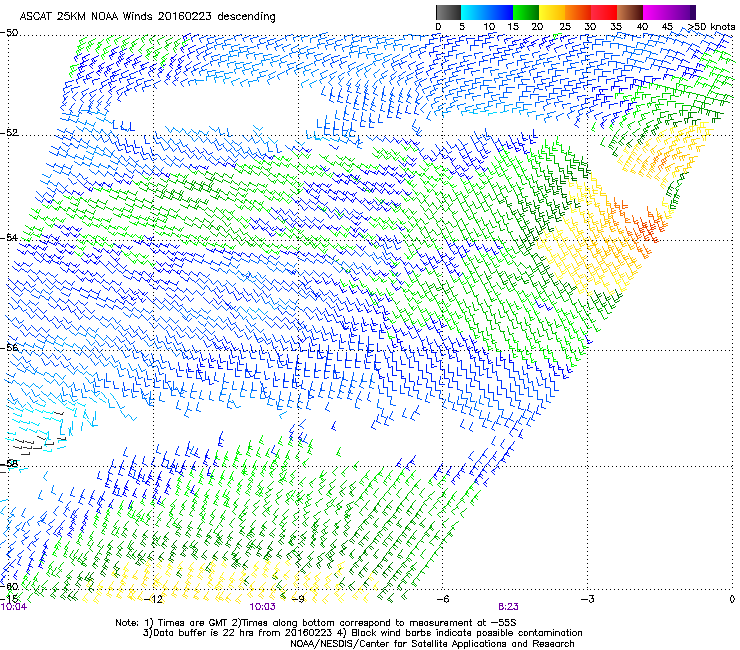This screenshot has height=650, width=740.
Task: Click the "-12" longitude axis label
Action: click(x=153, y=599)
